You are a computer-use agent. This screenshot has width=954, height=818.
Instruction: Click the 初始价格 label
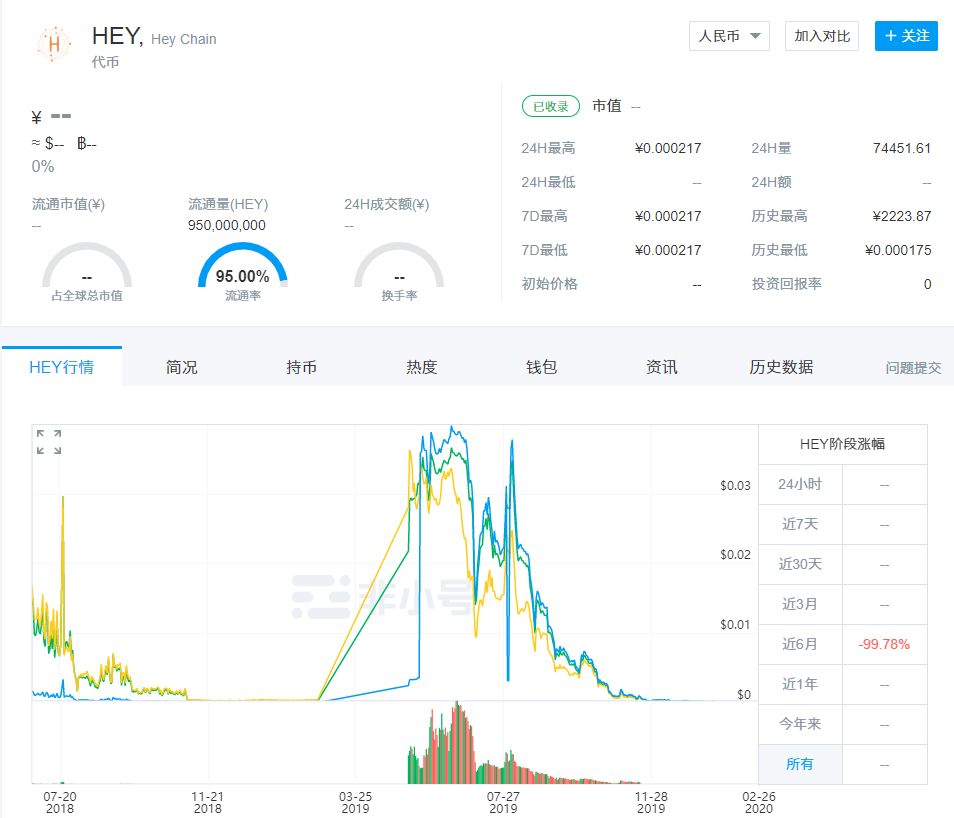pyautogui.click(x=549, y=284)
